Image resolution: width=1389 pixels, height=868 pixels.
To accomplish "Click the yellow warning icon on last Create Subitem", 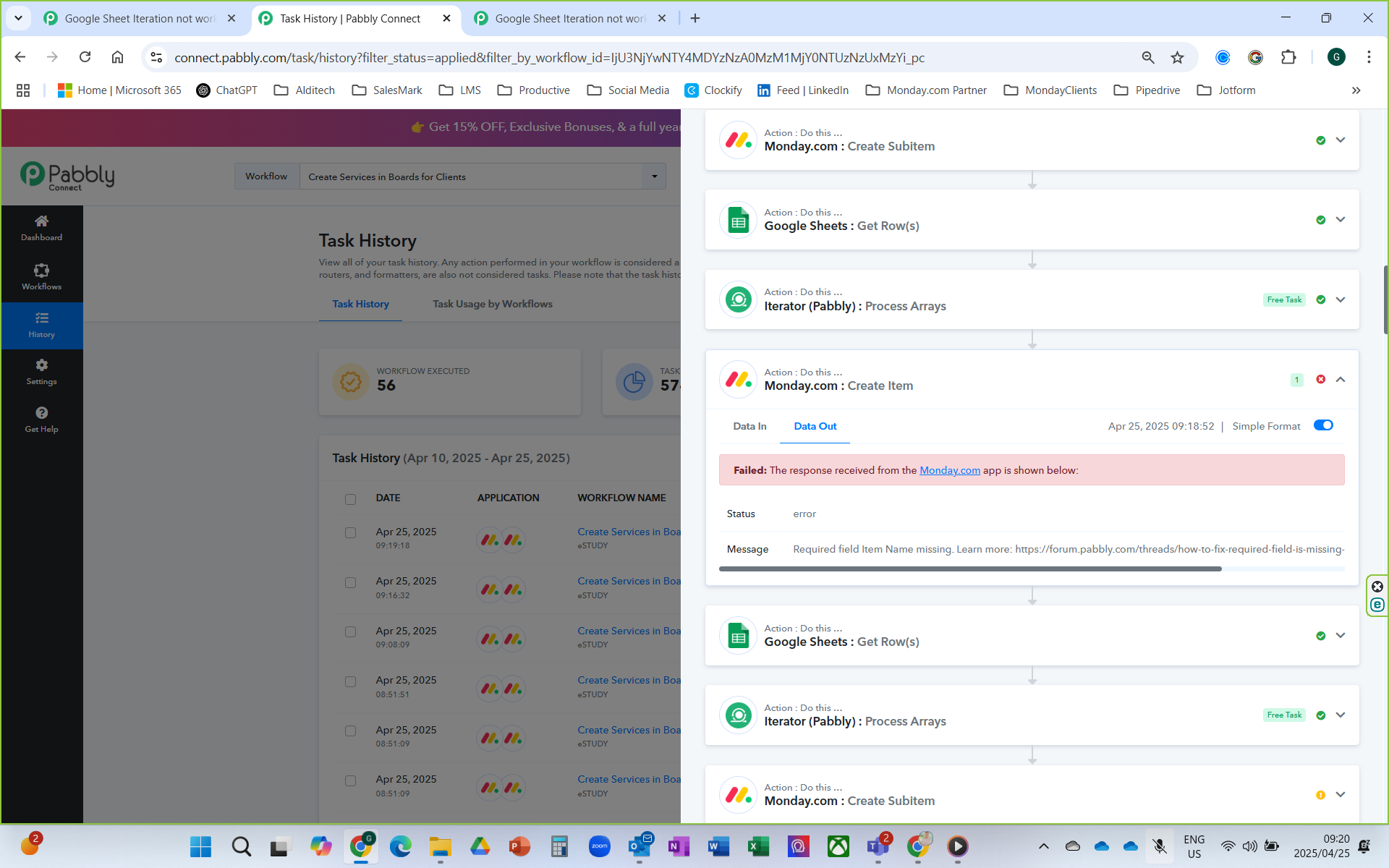I will (1320, 795).
